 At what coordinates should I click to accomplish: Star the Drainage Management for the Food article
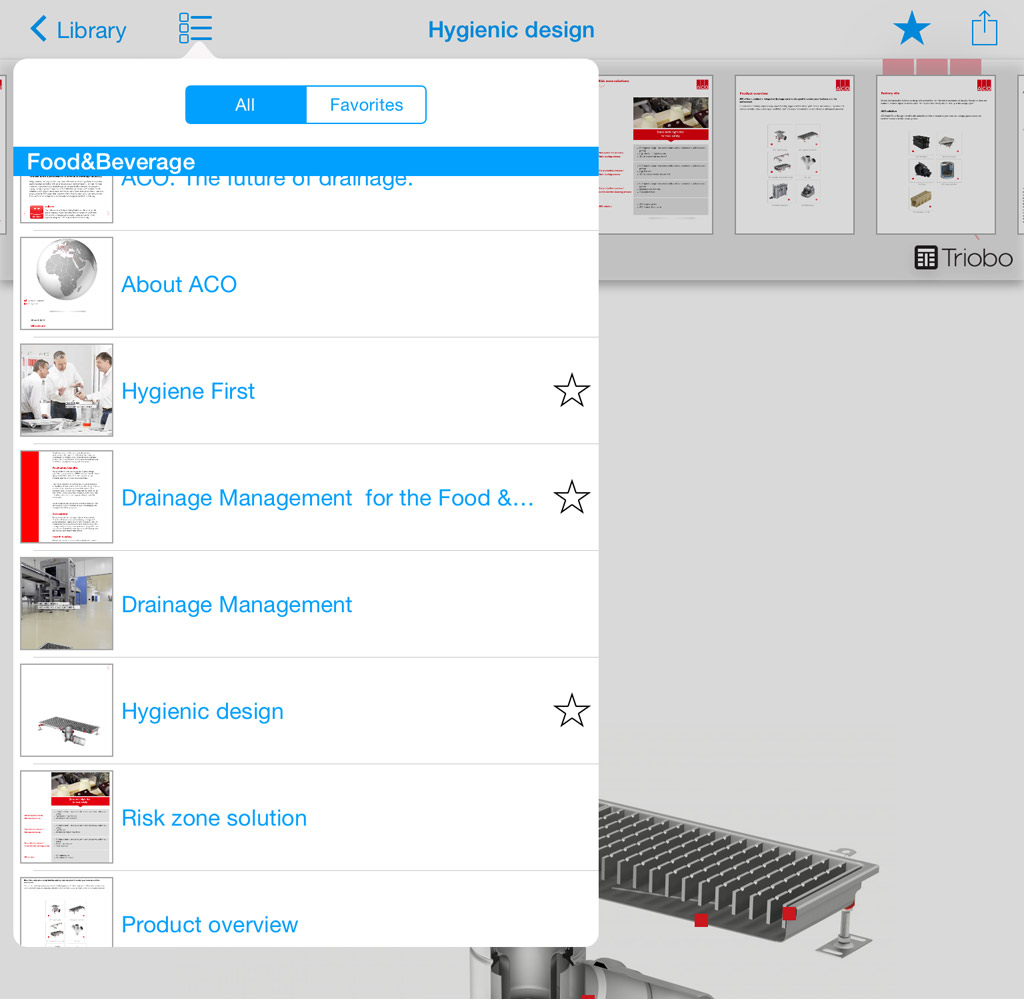click(x=571, y=497)
